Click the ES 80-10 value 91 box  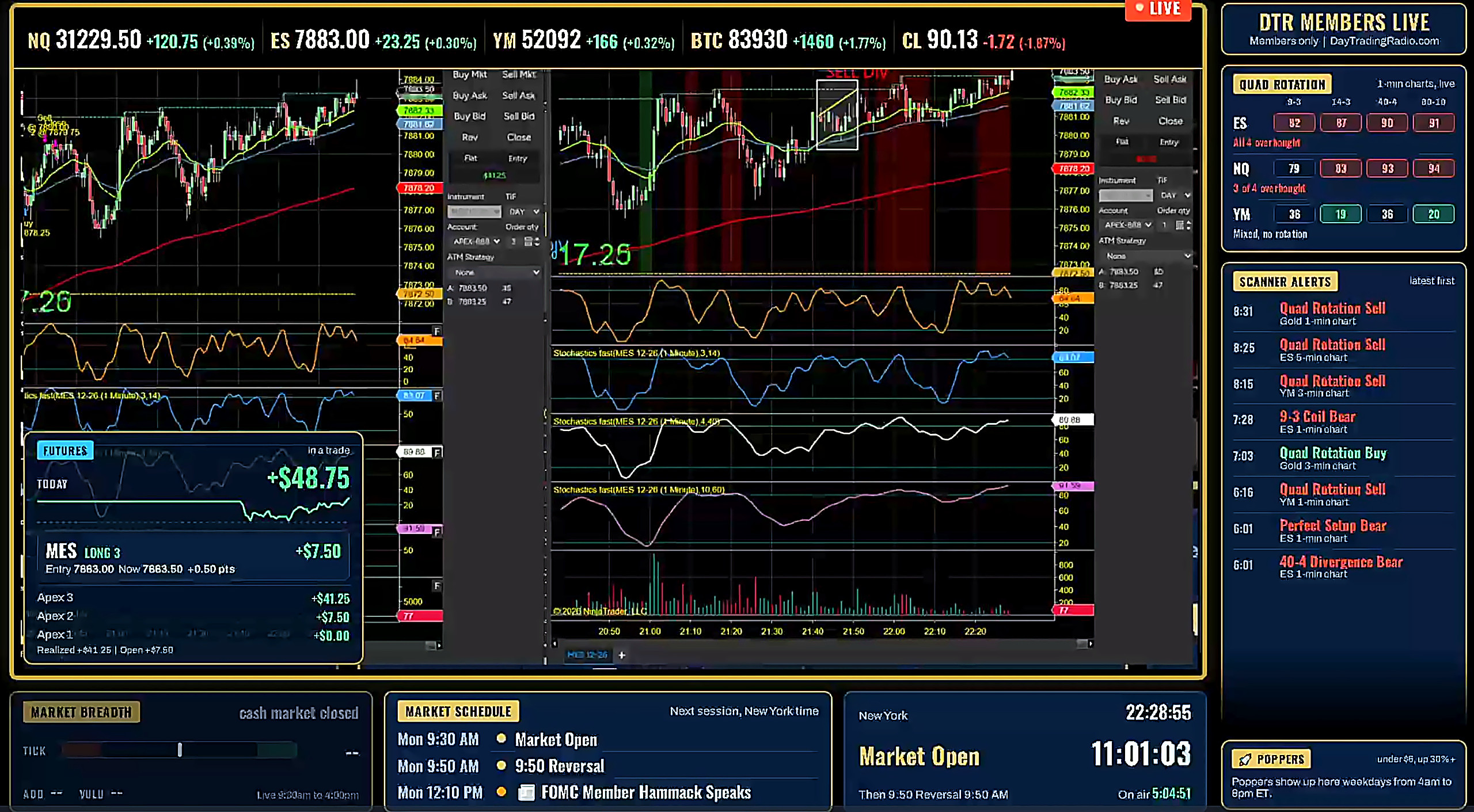click(1434, 123)
